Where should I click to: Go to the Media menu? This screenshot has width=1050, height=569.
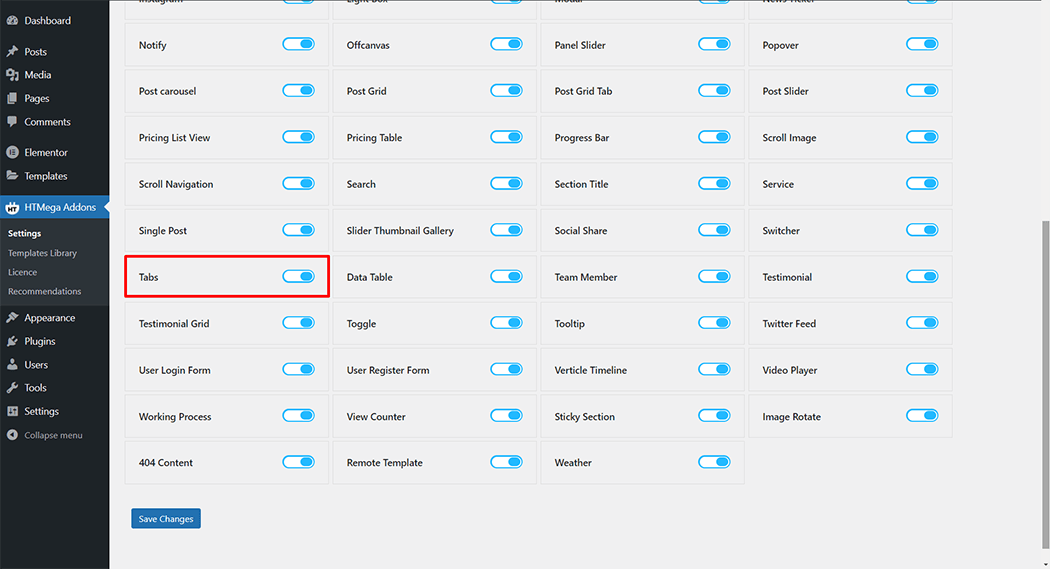[x=38, y=75]
